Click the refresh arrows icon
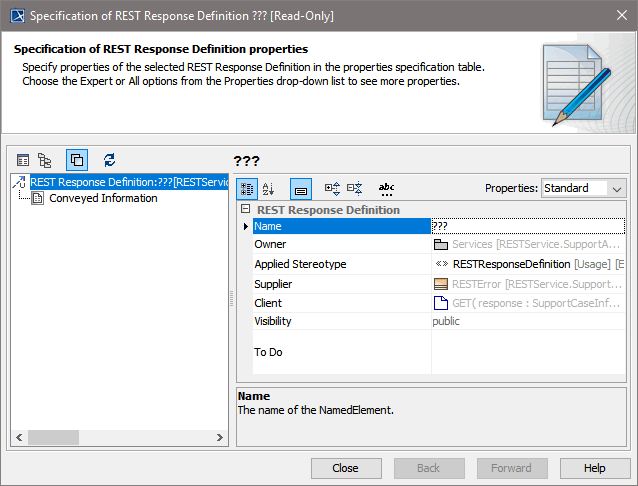638x486 pixels. 109,160
